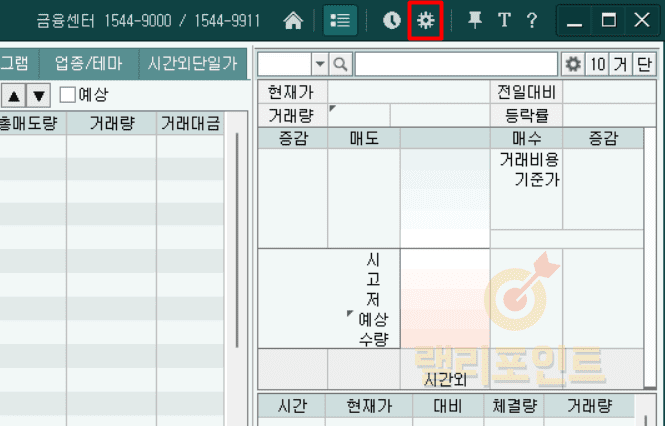
Task: Click the clock icon in title bar
Action: pyautogui.click(x=391, y=20)
